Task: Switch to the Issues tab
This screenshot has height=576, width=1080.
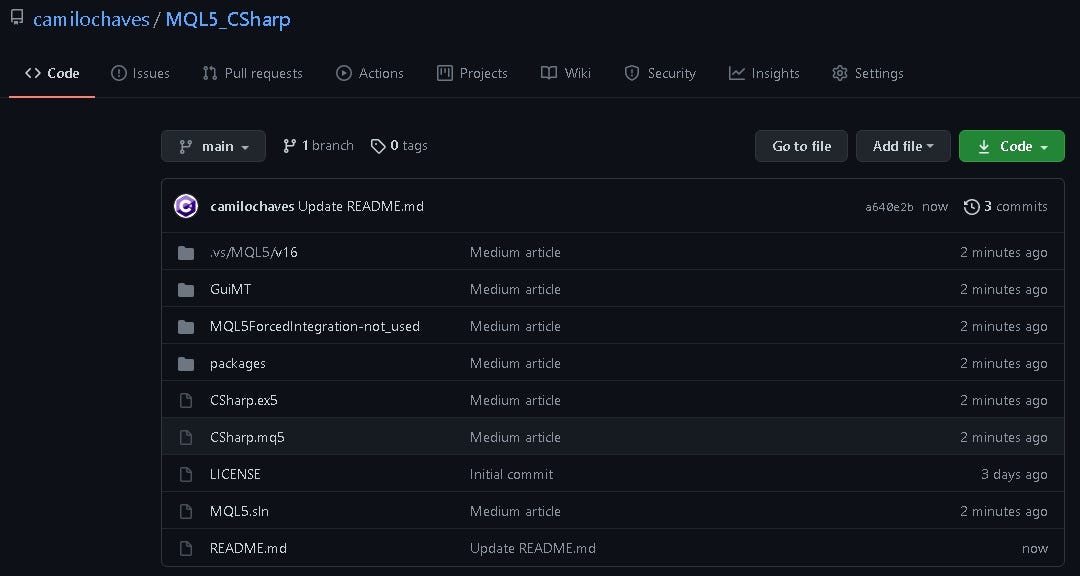Action: [x=141, y=73]
